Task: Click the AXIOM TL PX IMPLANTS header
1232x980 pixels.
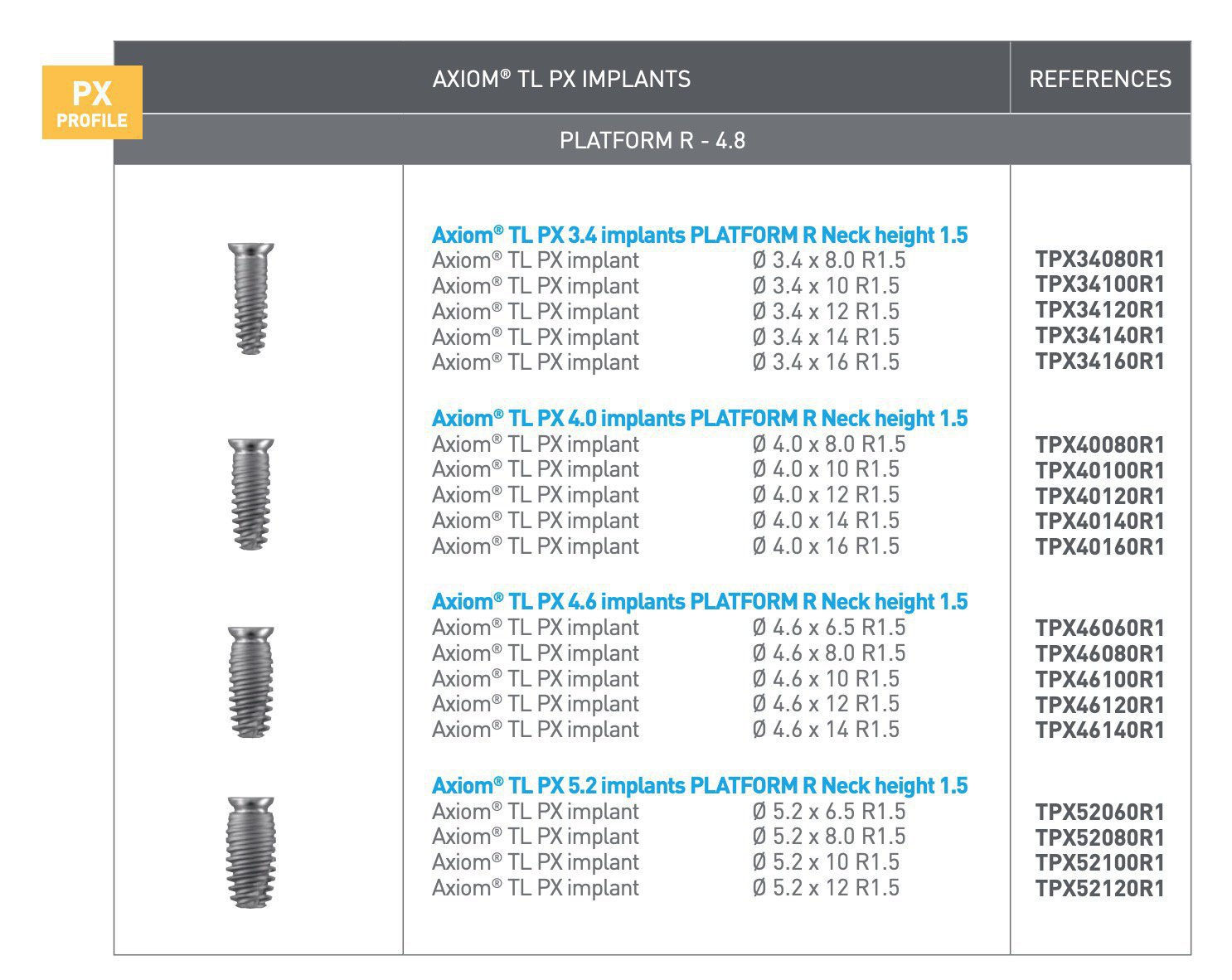Action: pos(564,79)
